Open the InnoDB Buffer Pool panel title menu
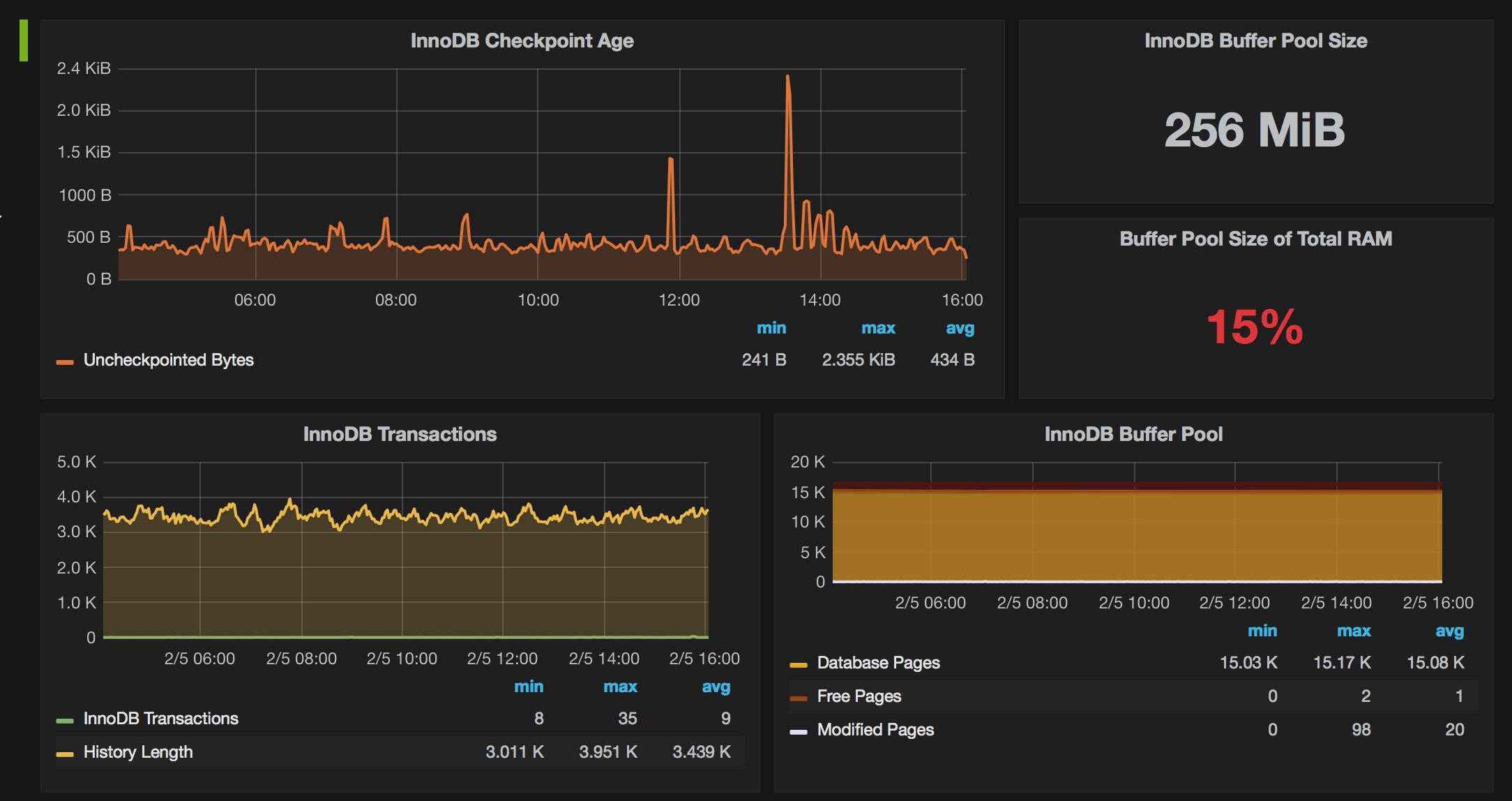The height and width of the screenshot is (801, 1512). click(x=1133, y=435)
